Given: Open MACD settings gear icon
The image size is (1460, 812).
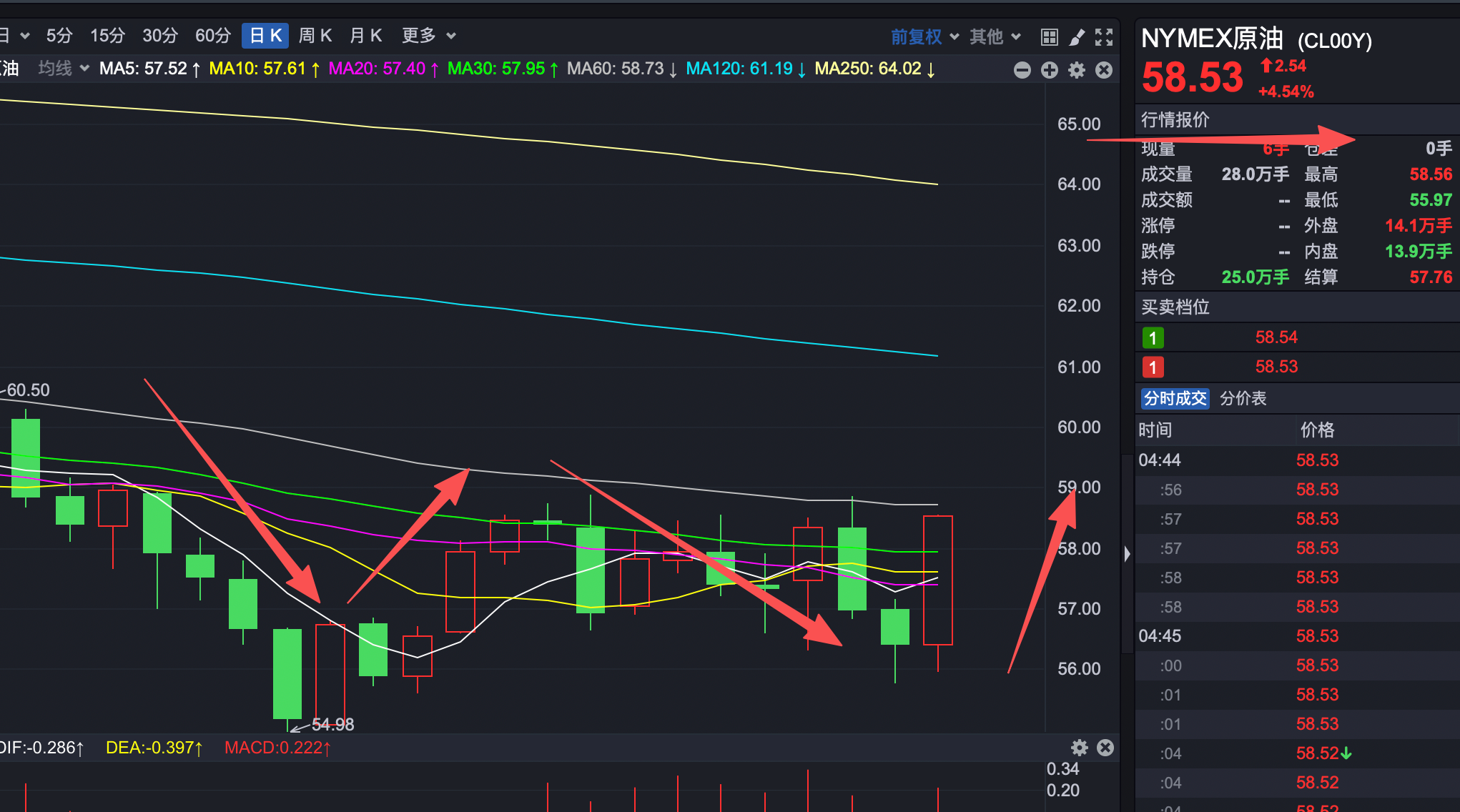Looking at the screenshot, I should pyautogui.click(x=1080, y=748).
